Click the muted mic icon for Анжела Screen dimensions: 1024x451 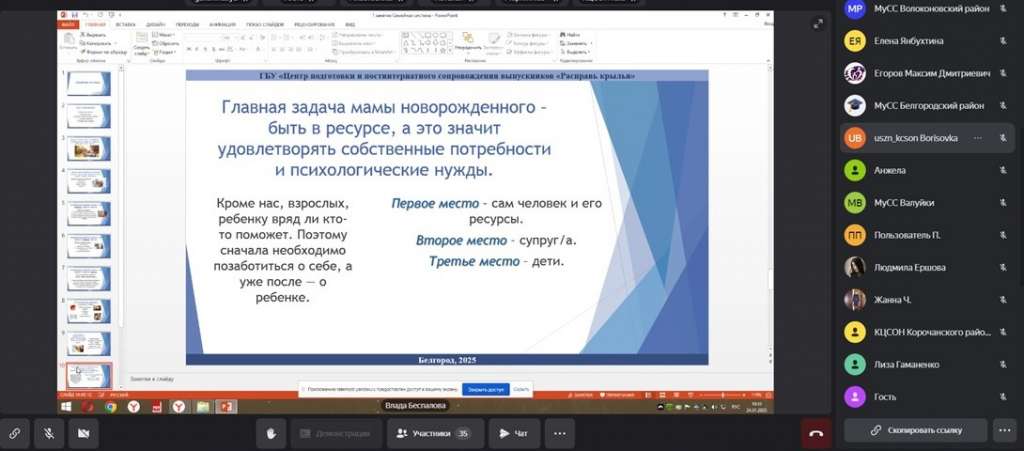(x=1003, y=170)
